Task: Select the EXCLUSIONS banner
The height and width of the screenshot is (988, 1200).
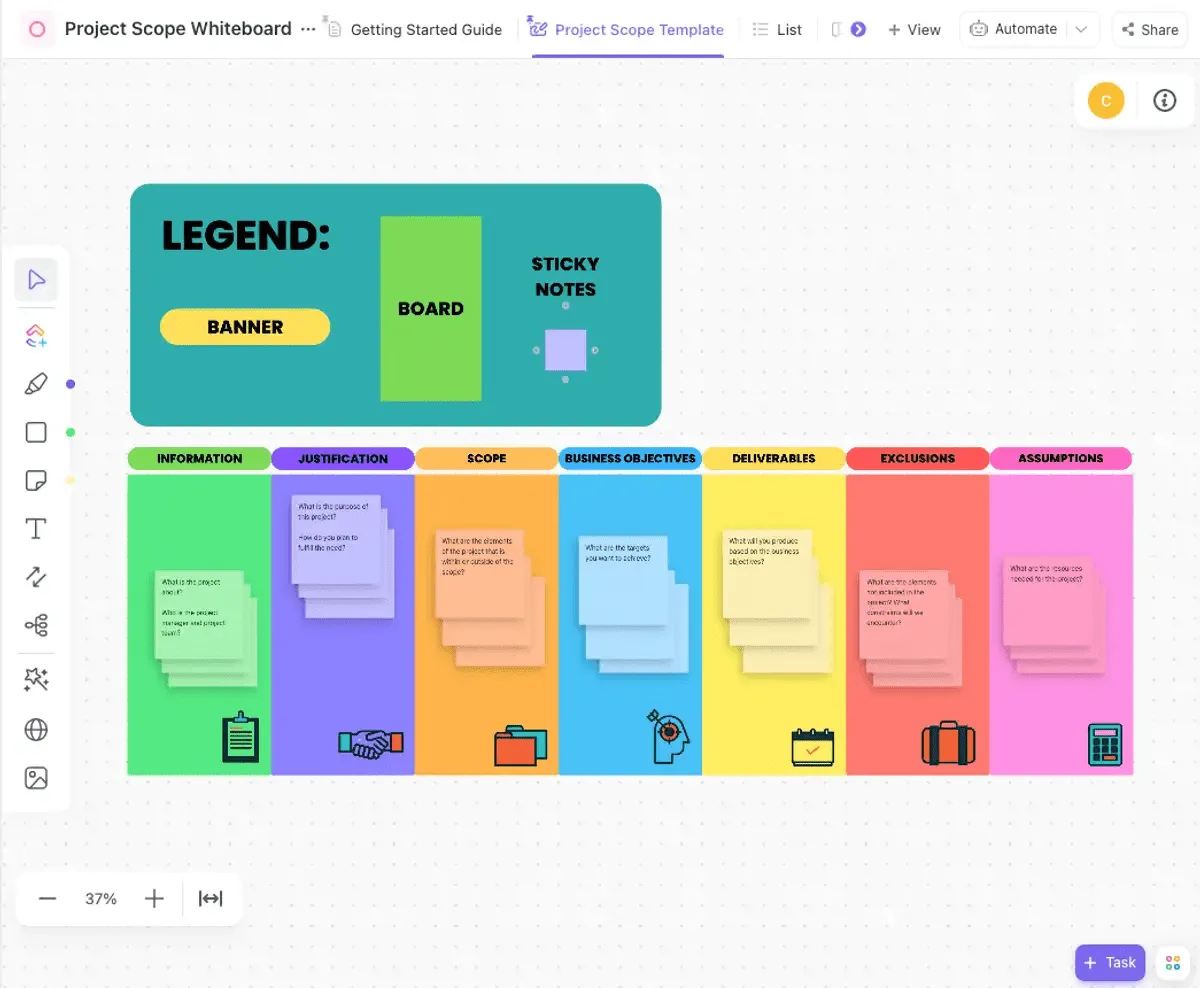Action: pyautogui.click(x=918, y=458)
